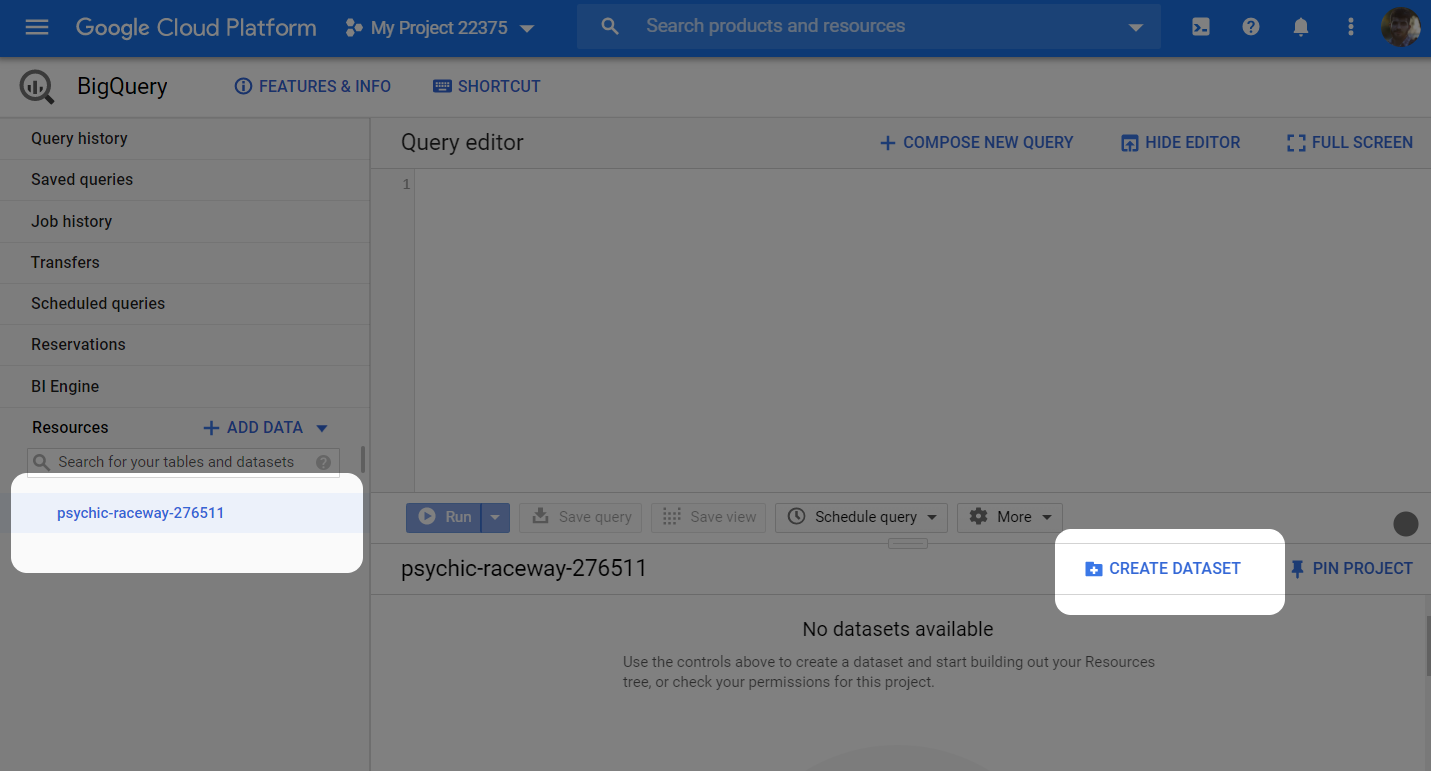This screenshot has width=1431, height=771.
Task: Focus the Search products and resources field
Action: point(868,27)
